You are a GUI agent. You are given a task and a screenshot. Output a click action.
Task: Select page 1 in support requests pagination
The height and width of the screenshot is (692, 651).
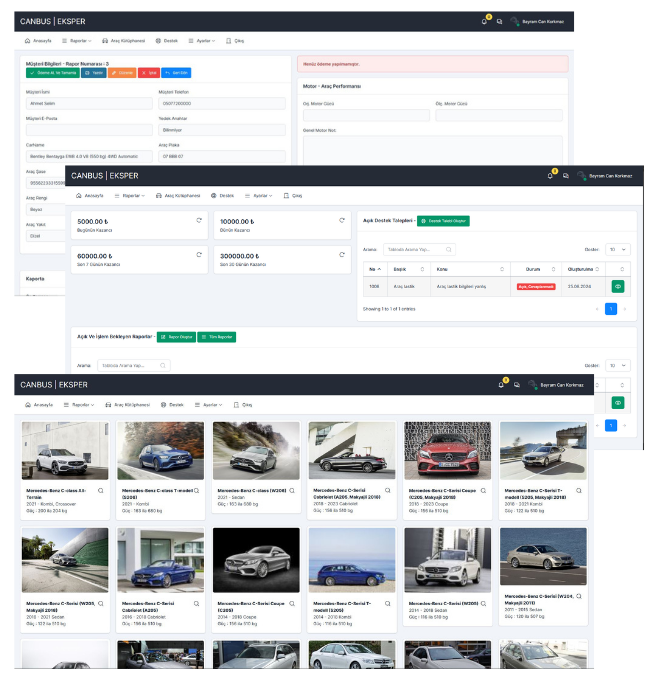pyautogui.click(x=611, y=309)
